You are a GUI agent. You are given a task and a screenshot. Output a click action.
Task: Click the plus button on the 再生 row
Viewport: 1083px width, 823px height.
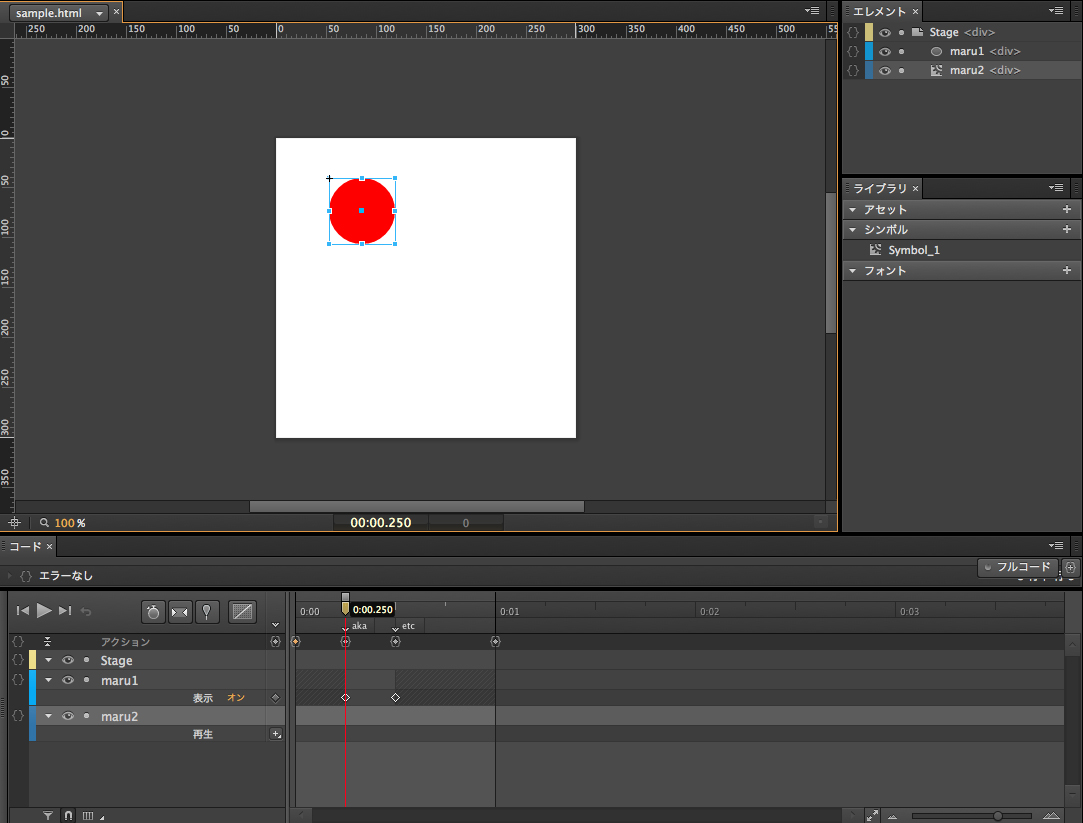click(276, 734)
